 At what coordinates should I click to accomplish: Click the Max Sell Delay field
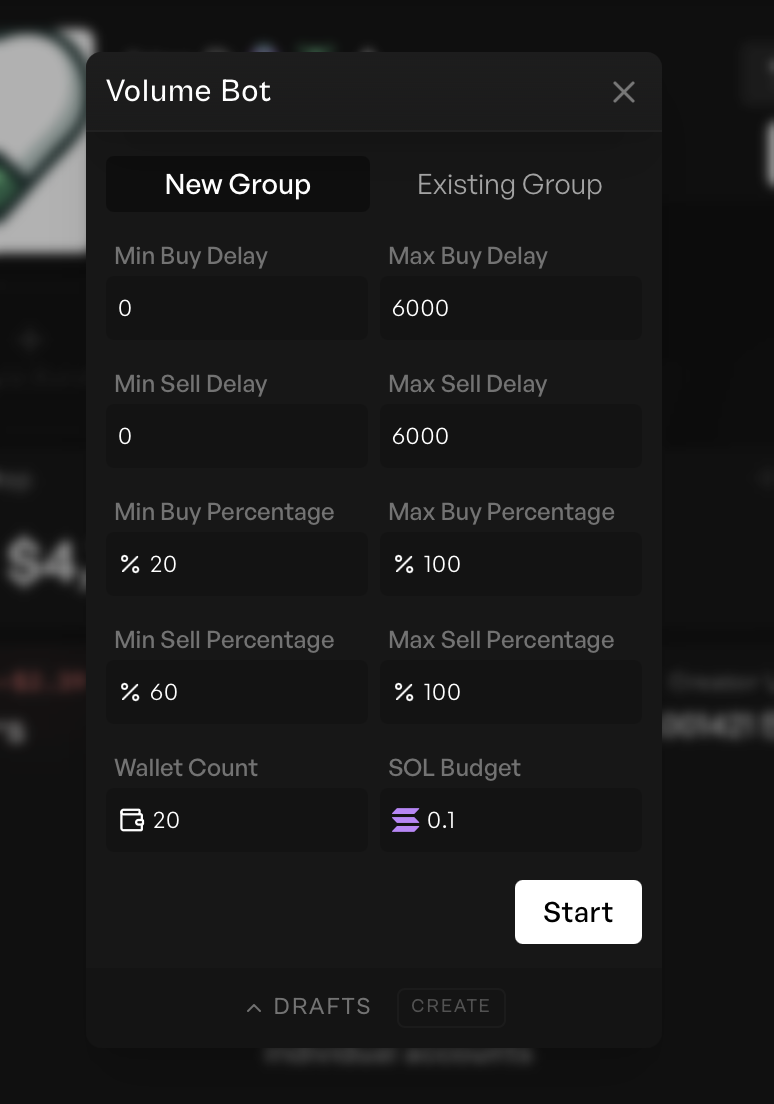(510, 436)
